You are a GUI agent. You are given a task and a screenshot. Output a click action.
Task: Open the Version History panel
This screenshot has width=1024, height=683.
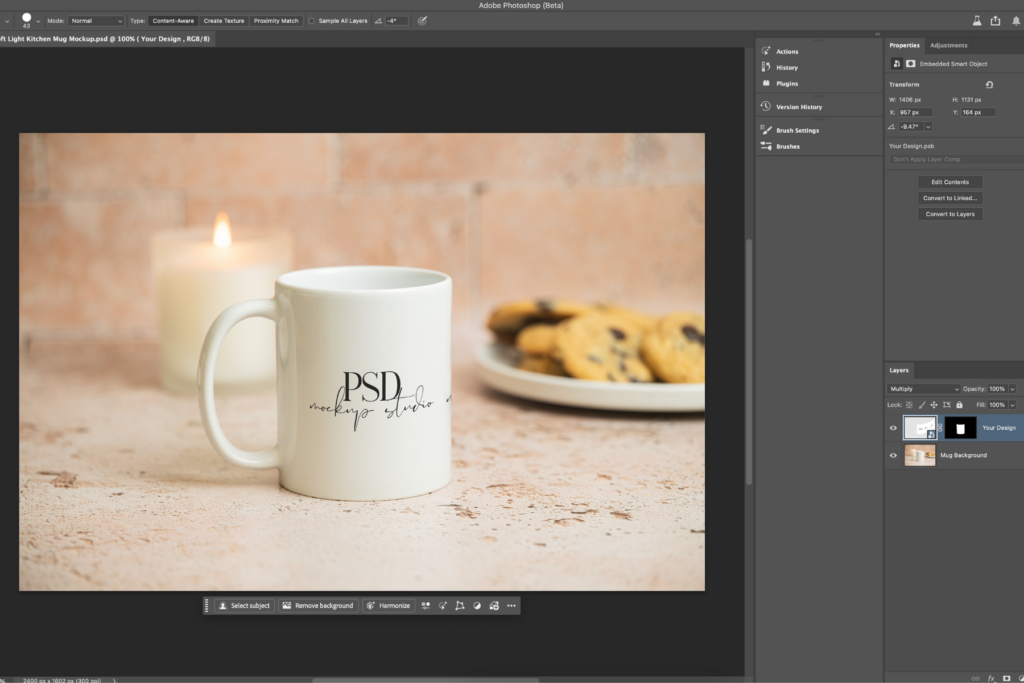click(x=765, y=106)
